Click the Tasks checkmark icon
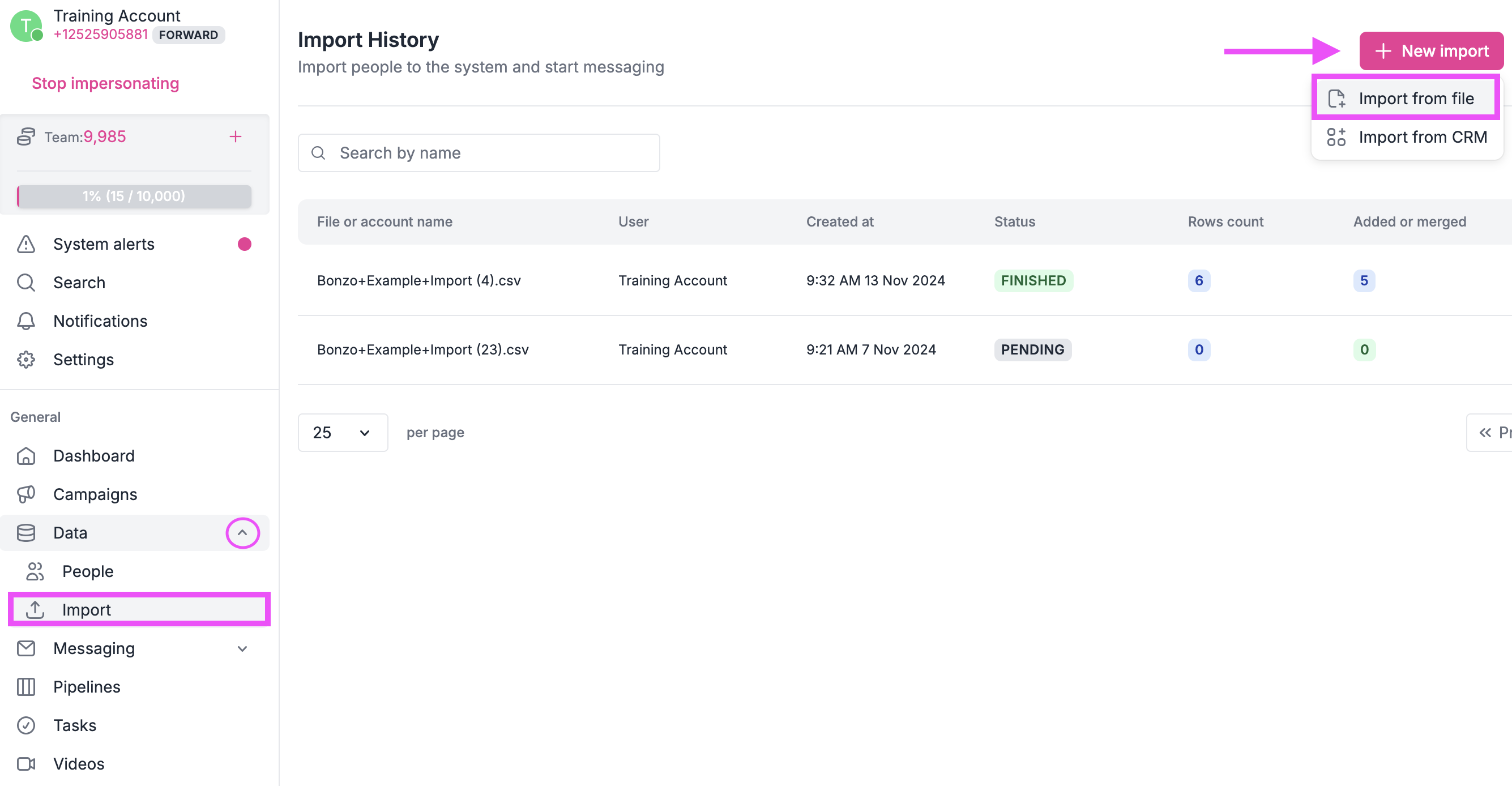Screen dimensions: 1512x786 [26, 725]
